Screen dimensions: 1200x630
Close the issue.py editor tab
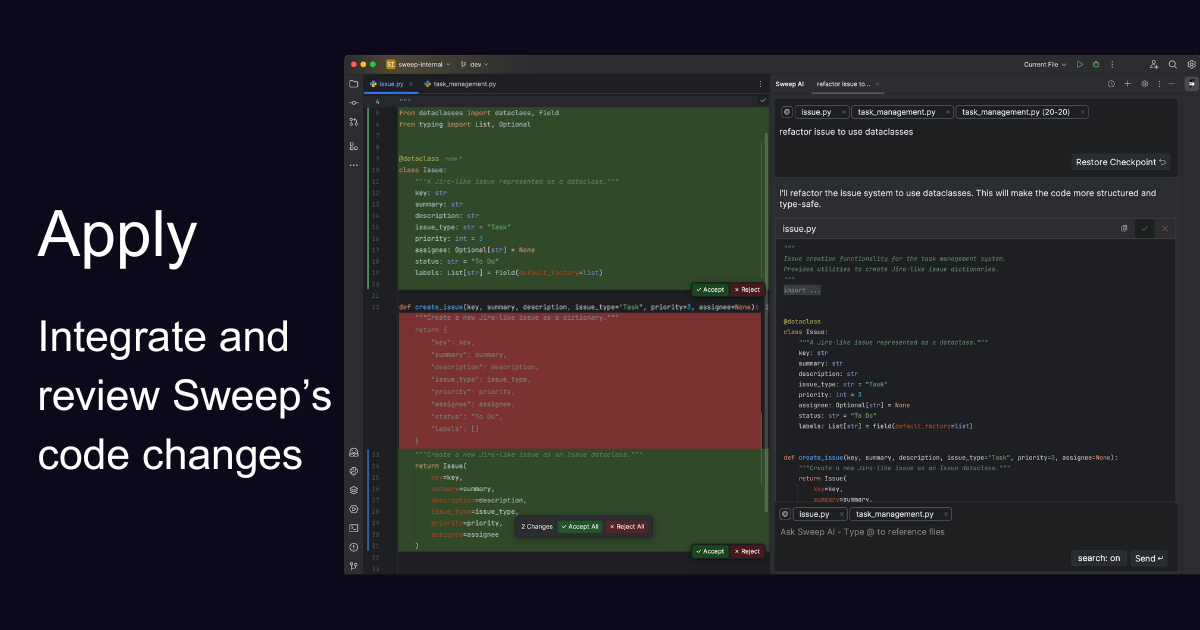click(x=409, y=84)
